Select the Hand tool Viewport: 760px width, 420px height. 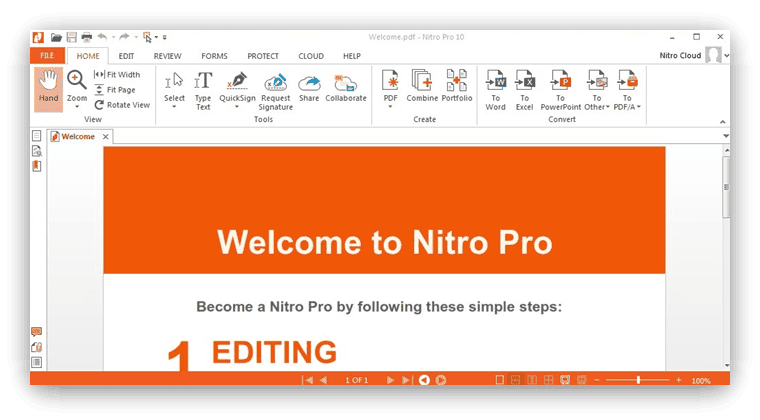pyautogui.click(x=48, y=89)
